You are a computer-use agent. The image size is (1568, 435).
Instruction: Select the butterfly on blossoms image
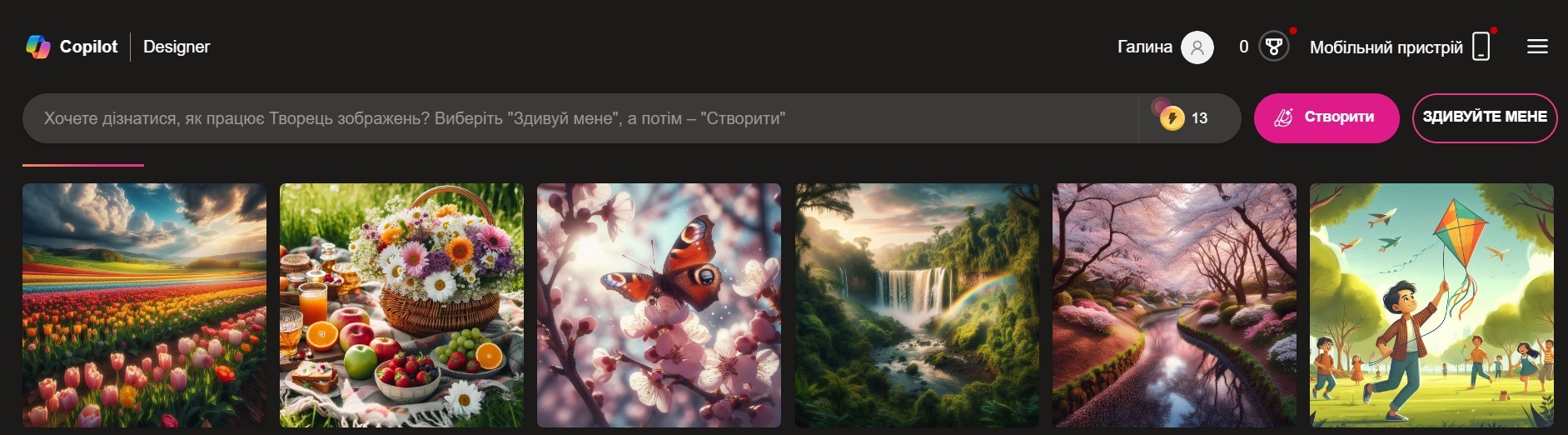(x=659, y=305)
